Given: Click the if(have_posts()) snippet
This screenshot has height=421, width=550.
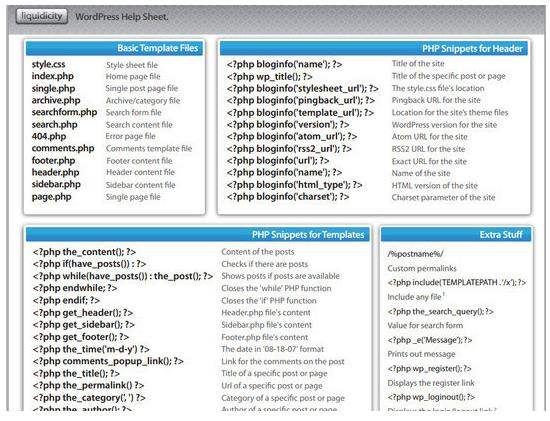Looking at the screenshot, I should point(89,264).
